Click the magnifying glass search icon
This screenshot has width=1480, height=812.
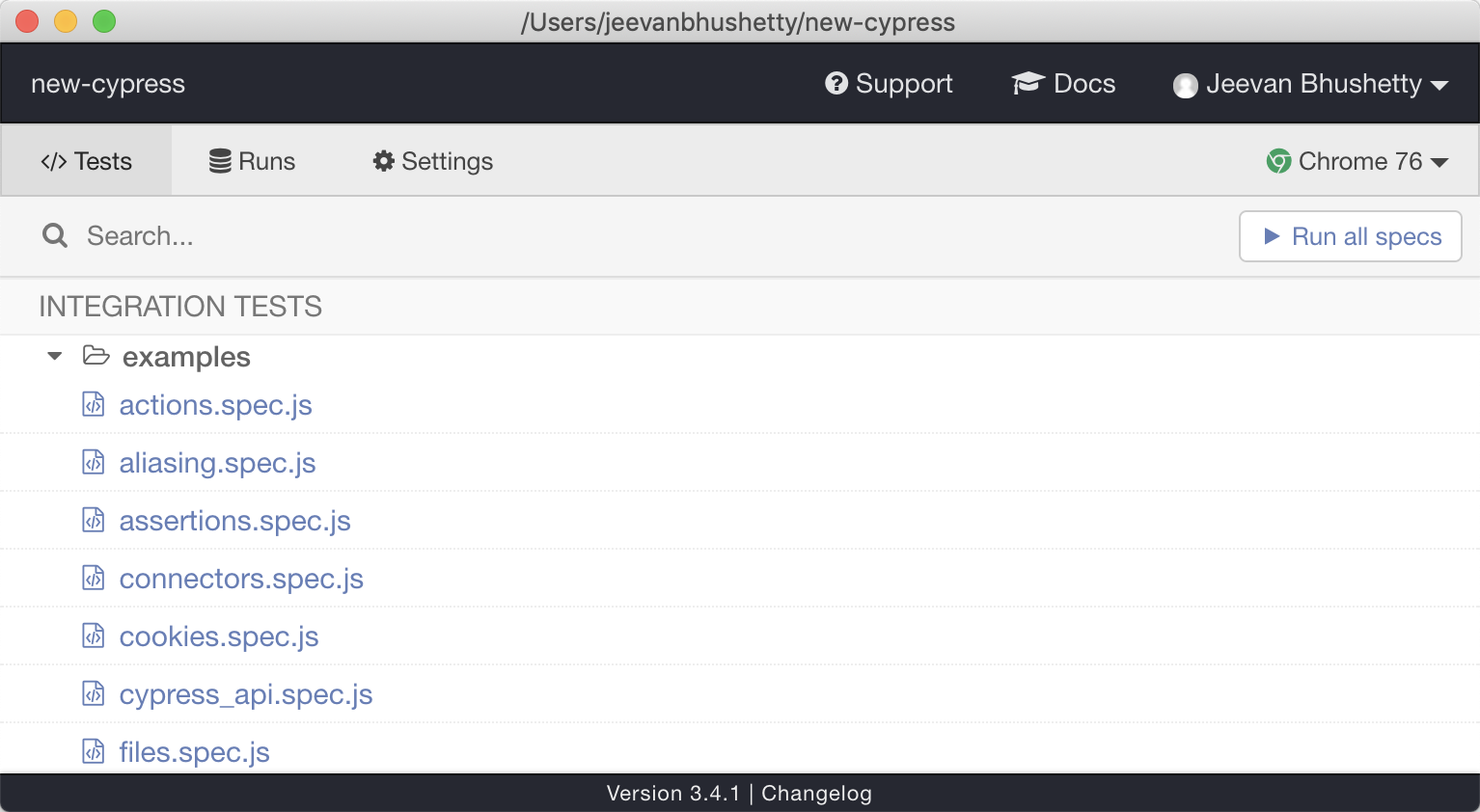point(55,235)
